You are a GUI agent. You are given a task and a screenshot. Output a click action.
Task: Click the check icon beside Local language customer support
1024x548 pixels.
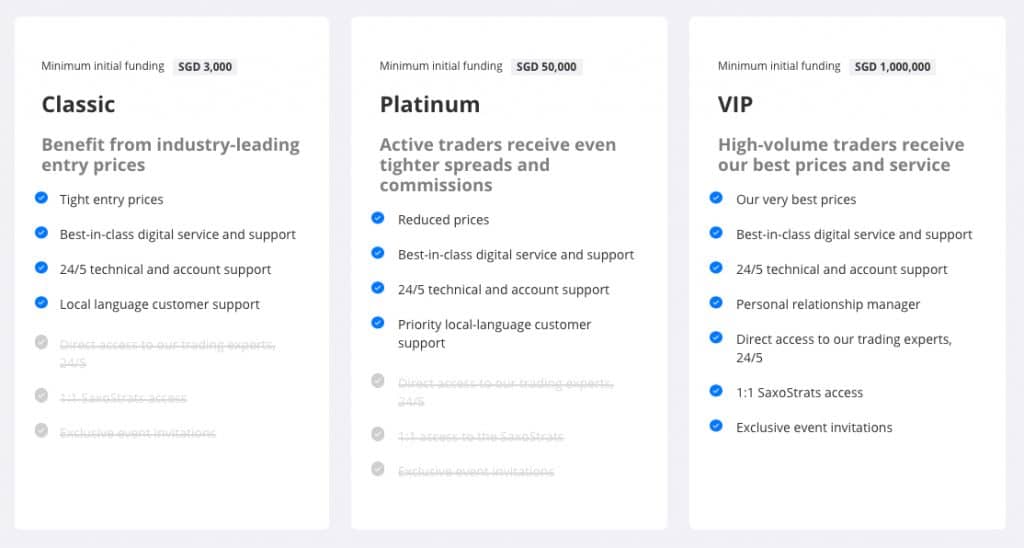[x=41, y=302]
